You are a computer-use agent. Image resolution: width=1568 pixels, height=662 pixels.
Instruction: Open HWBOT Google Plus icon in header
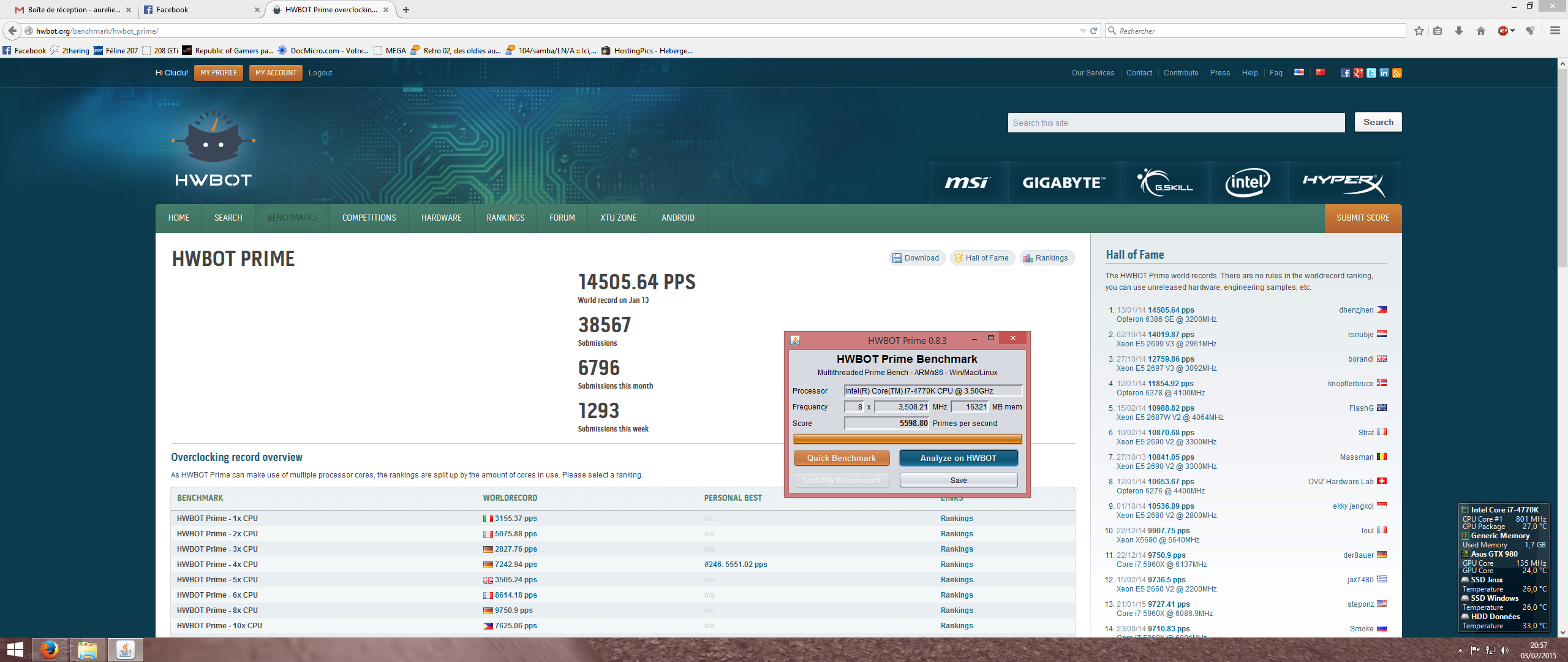(1358, 73)
